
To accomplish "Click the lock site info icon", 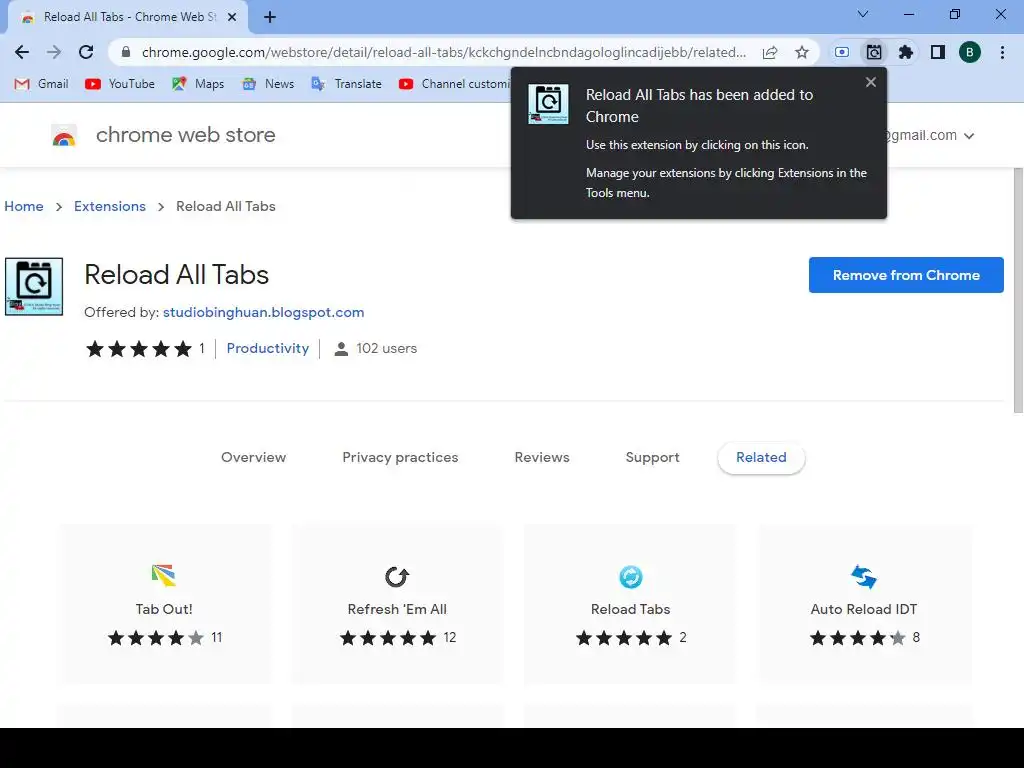I will (x=126, y=52).
